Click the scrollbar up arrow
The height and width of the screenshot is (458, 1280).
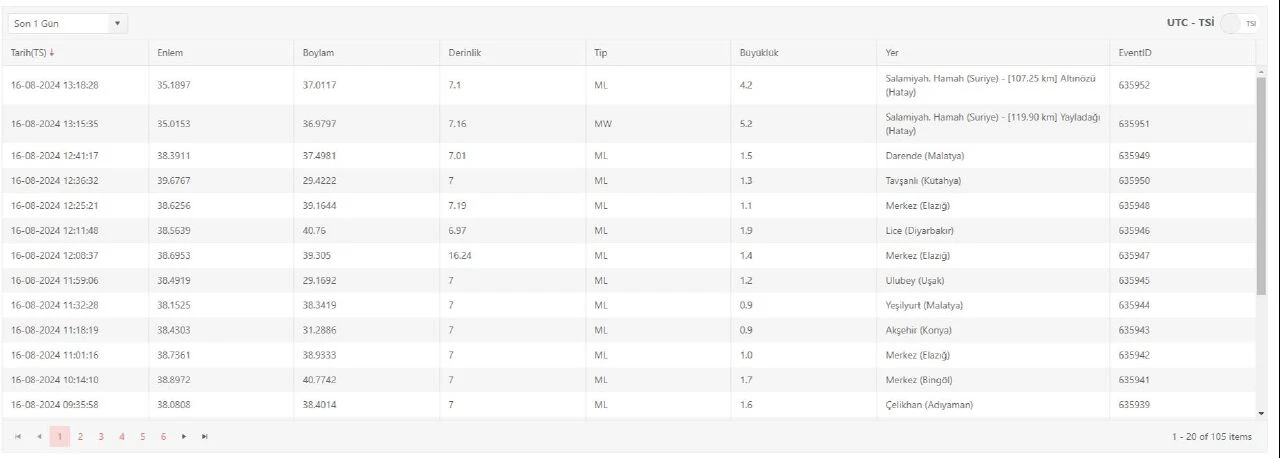point(1260,72)
